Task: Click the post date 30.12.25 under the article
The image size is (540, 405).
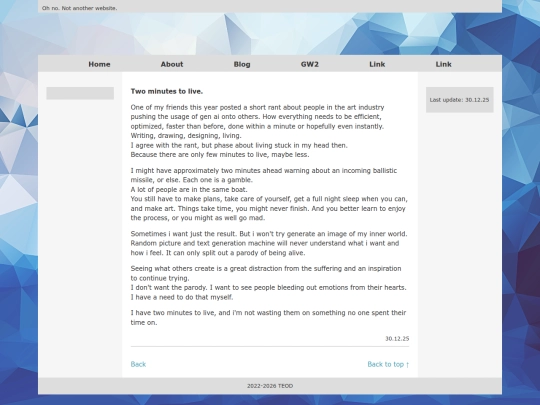Action: [x=397, y=339]
